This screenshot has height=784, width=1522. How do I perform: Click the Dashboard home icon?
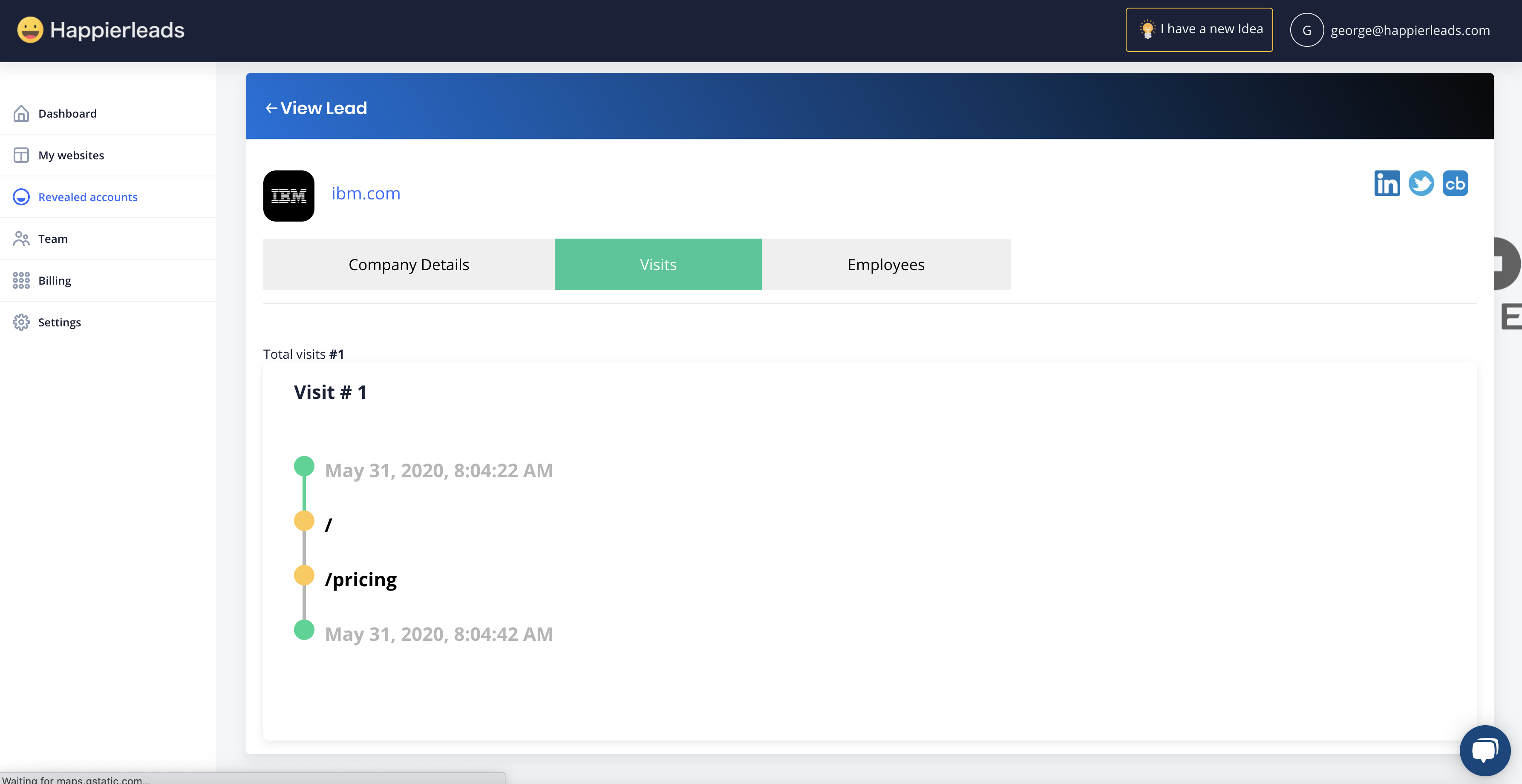21,113
